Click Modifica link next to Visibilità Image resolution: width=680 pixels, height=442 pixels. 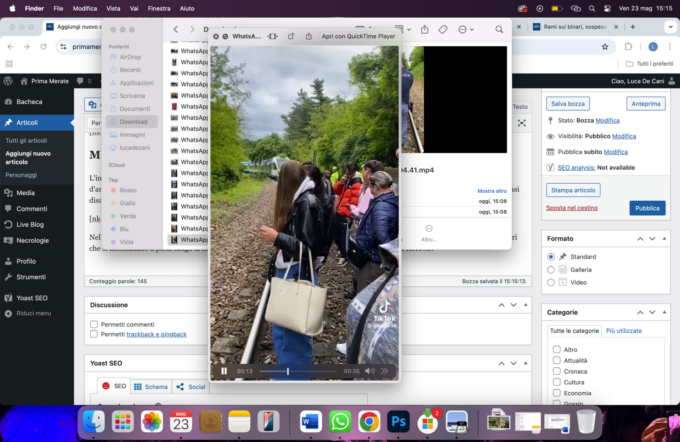click(624, 136)
